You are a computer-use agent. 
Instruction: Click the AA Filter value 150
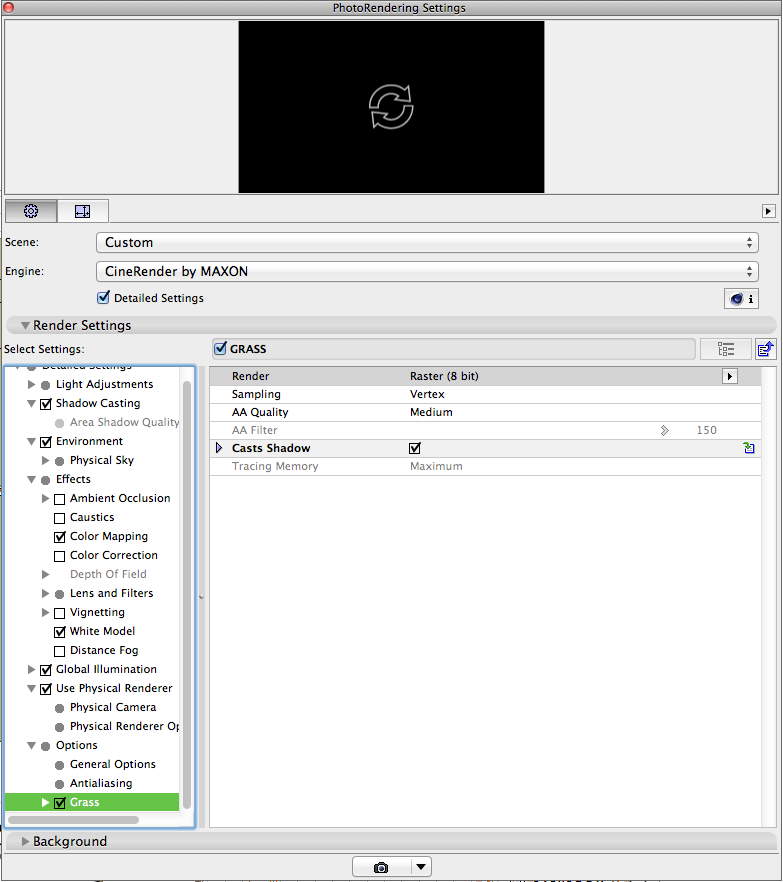tap(706, 430)
